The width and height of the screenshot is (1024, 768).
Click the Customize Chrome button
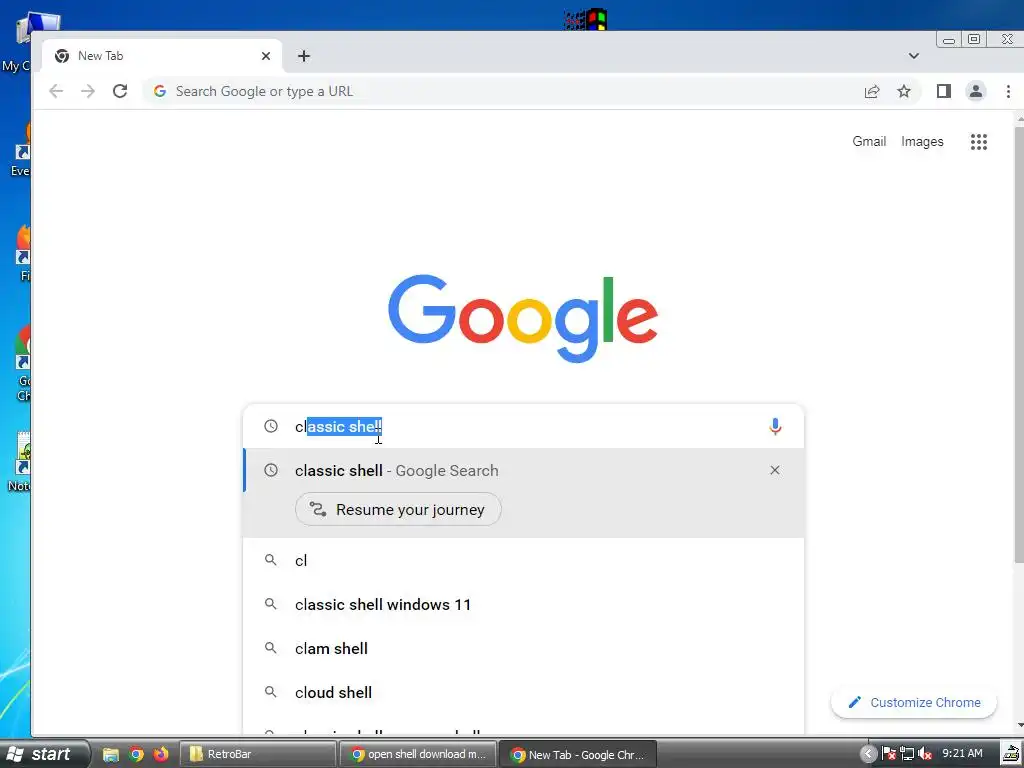pyautogui.click(x=914, y=703)
